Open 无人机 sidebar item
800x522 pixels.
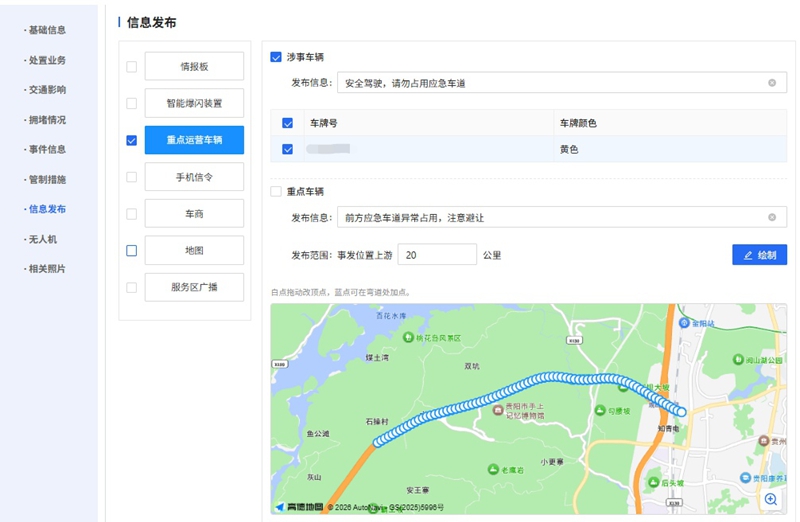(42, 239)
